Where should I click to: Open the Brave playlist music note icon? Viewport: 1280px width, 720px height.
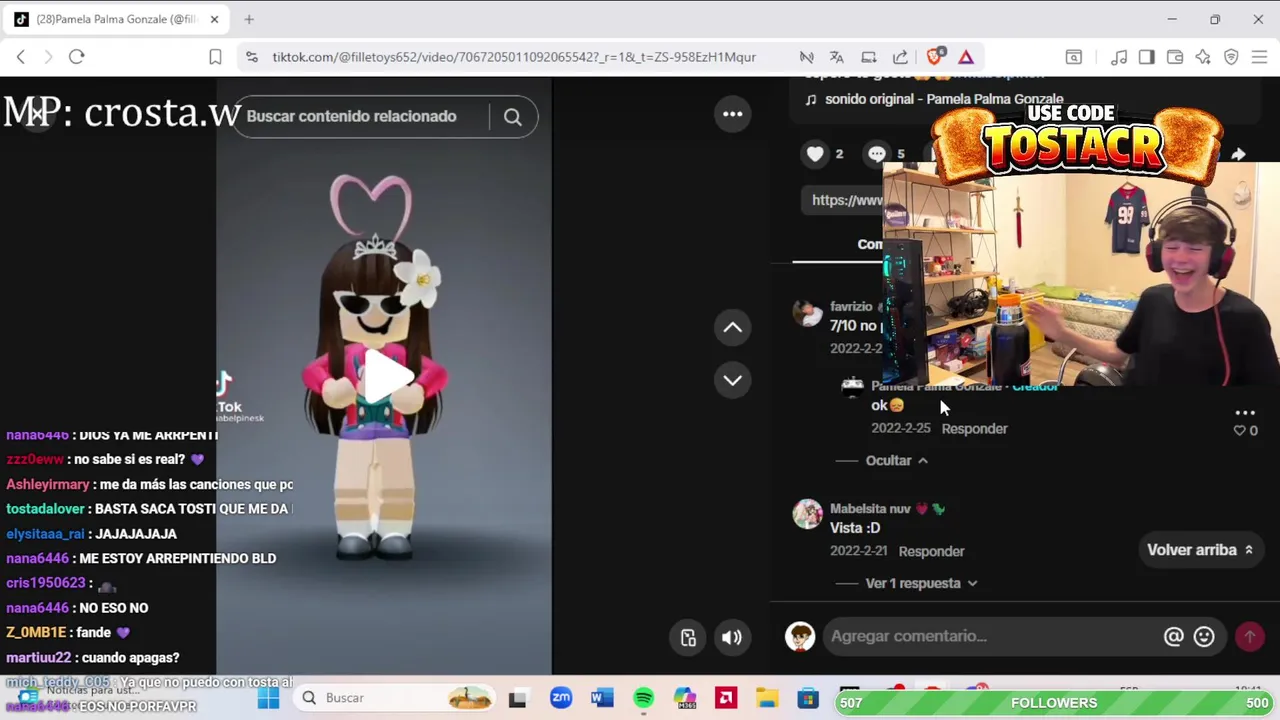(x=1119, y=57)
